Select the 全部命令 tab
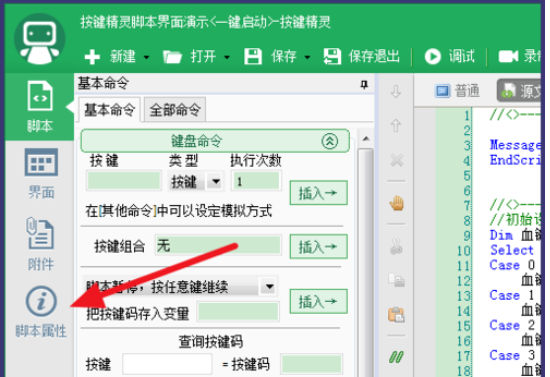550x377 pixels. tap(175, 110)
